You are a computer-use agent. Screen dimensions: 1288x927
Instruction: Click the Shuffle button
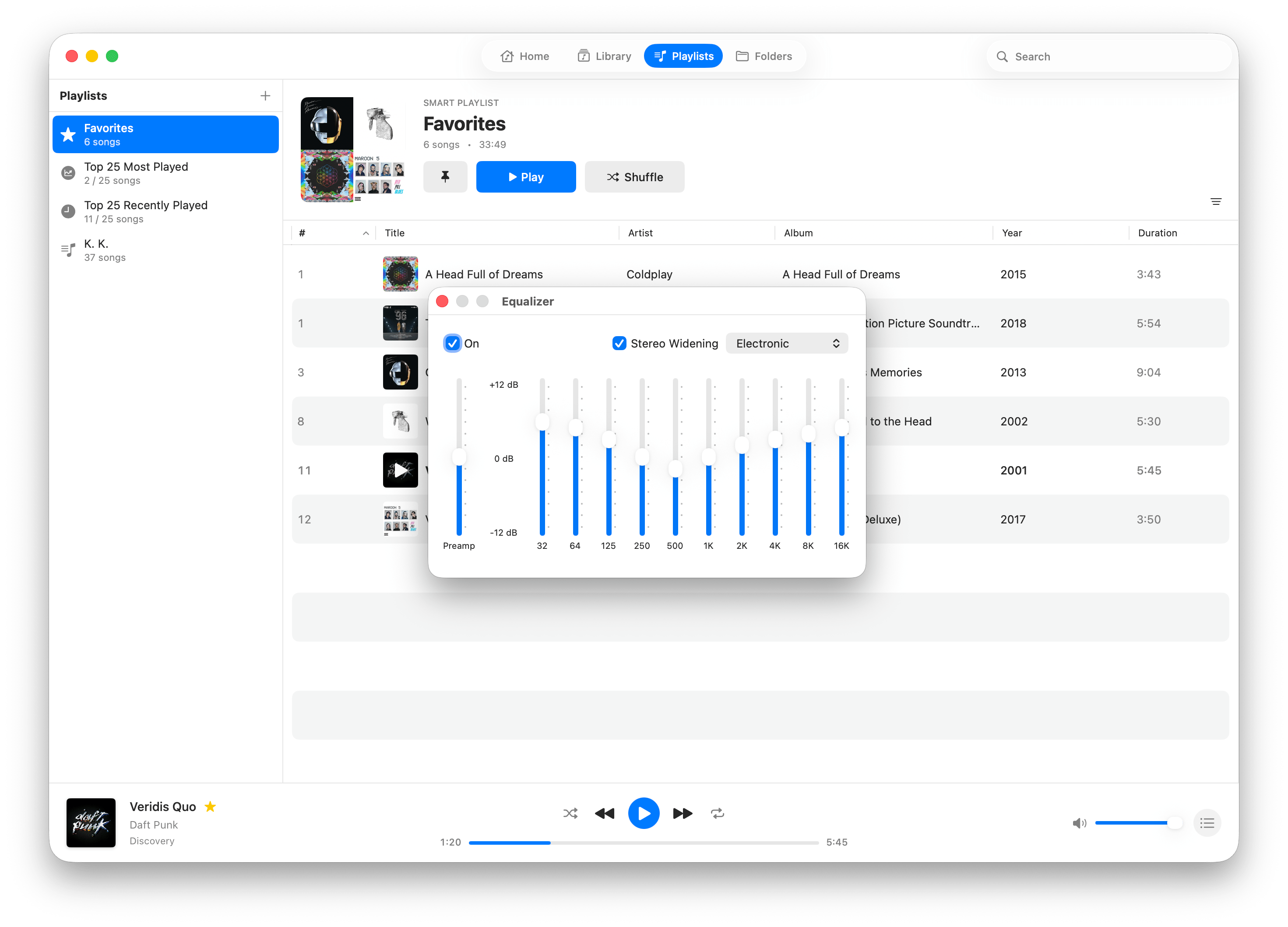[634, 177]
